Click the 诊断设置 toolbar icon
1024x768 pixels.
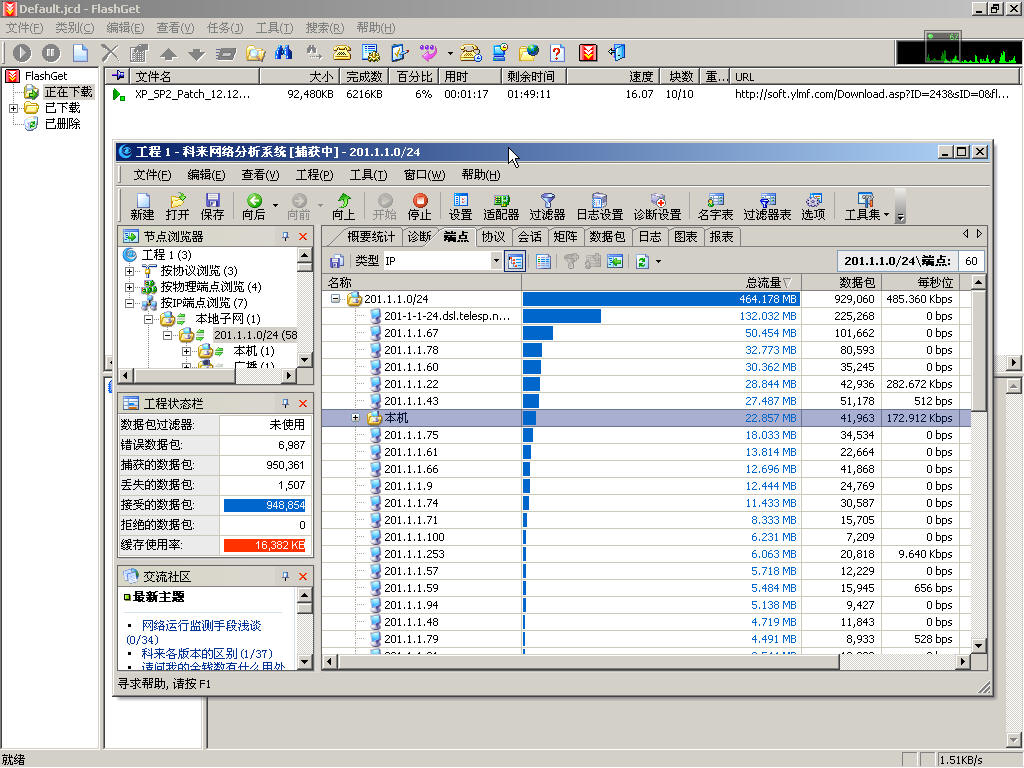point(657,206)
